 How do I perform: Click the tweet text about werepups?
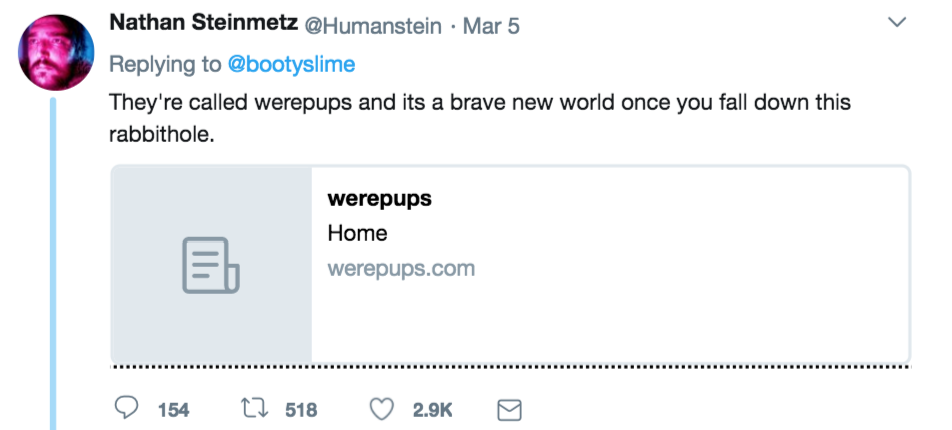(480, 104)
